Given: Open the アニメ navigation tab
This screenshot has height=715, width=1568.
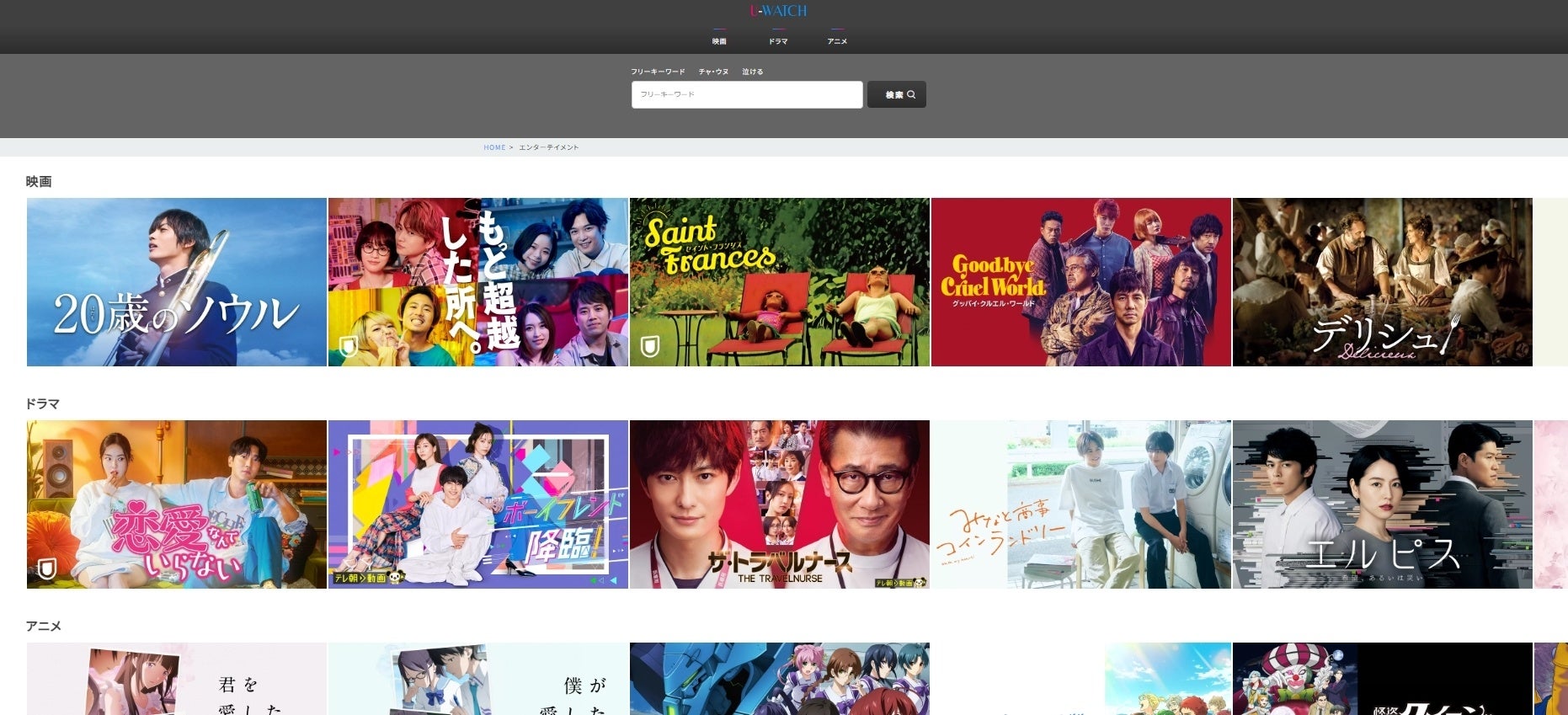Looking at the screenshot, I should 837,41.
